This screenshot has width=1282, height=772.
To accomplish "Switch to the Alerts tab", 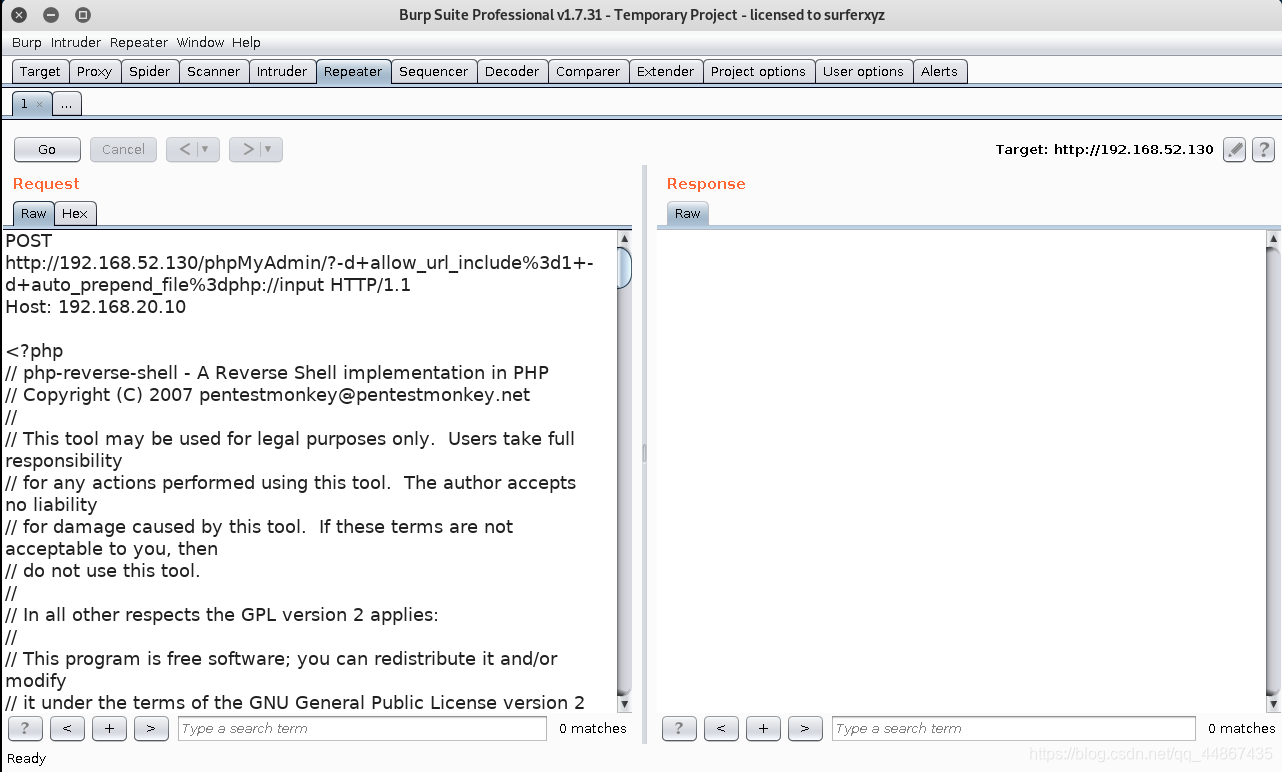I will [939, 71].
